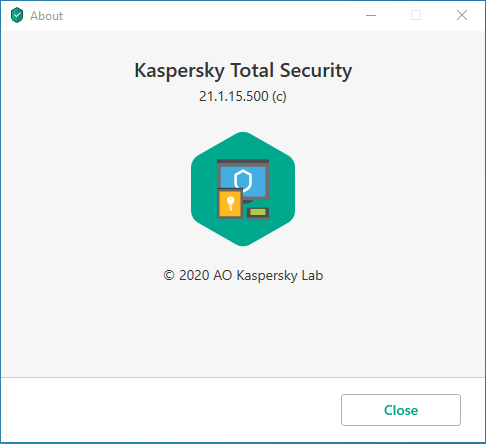Click the About title text

[x=47, y=16]
